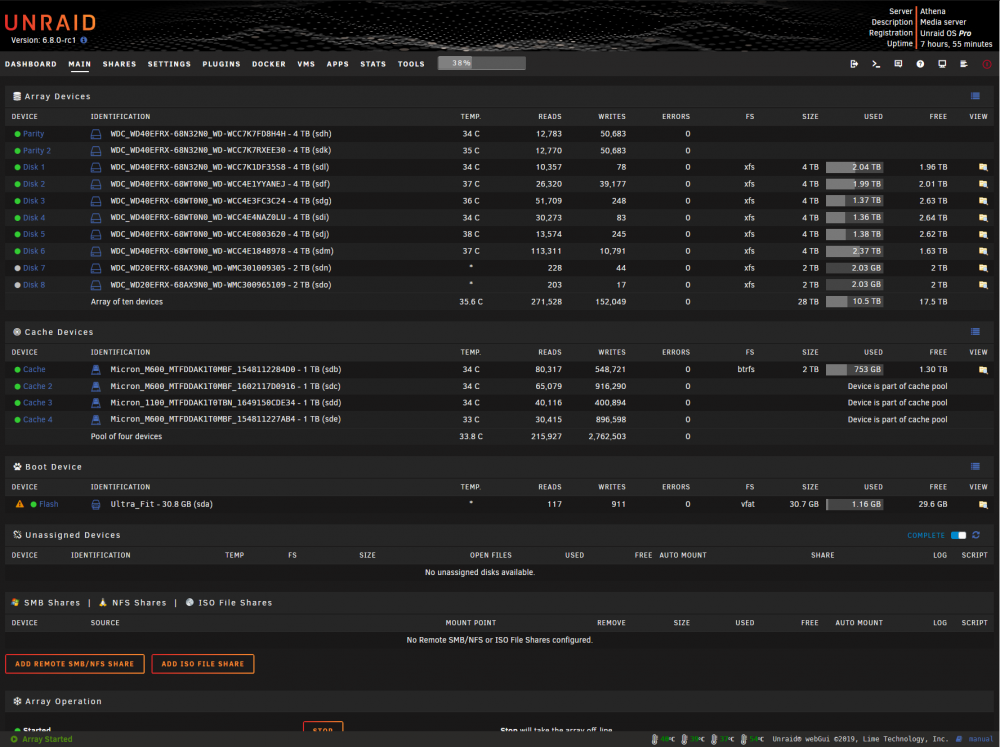Click Add ISO File Share button
Viewport: 1000px width, 747px height.
[x=203, y=664]
